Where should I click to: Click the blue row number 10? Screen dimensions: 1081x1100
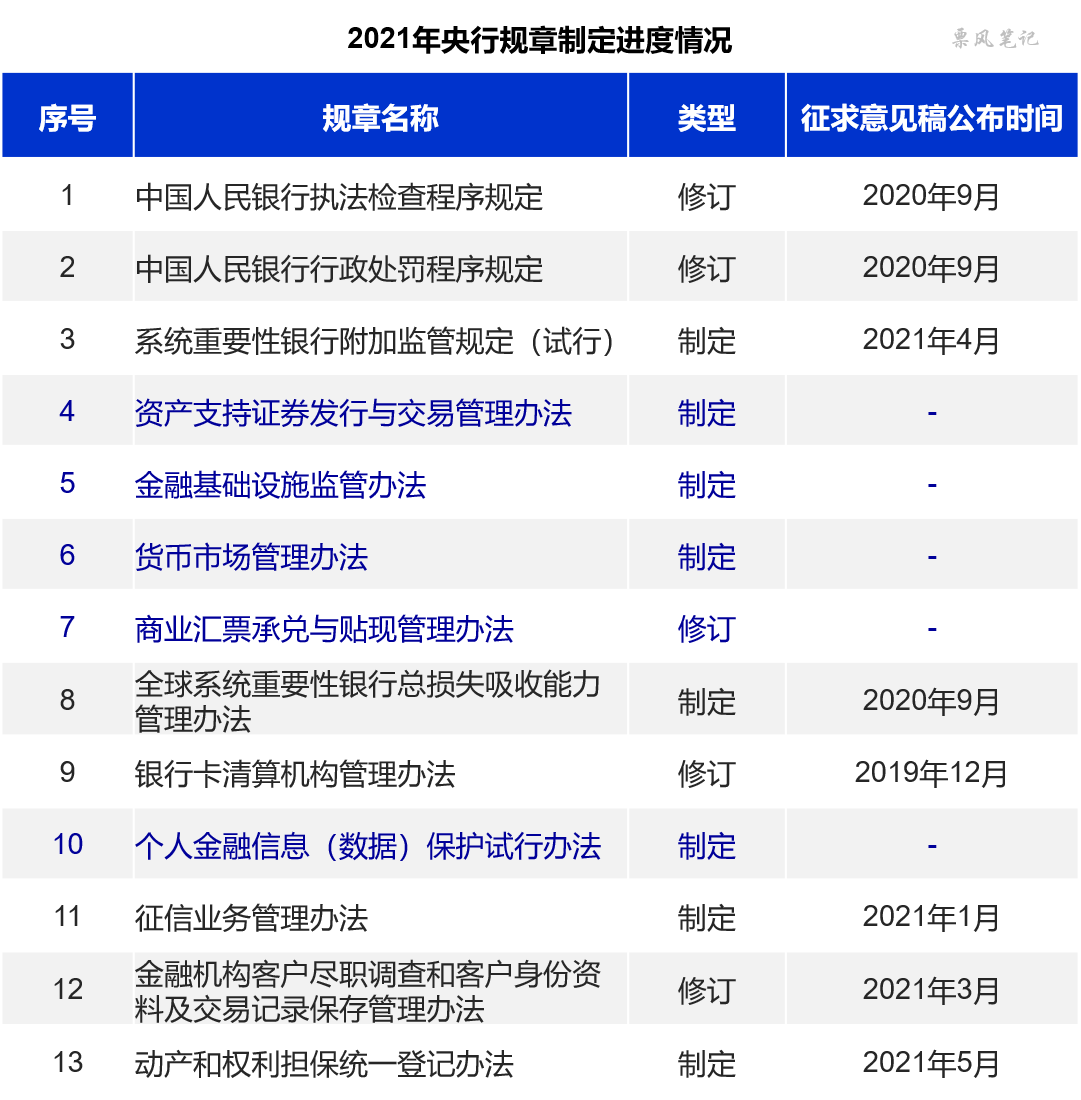click(68, 844)
